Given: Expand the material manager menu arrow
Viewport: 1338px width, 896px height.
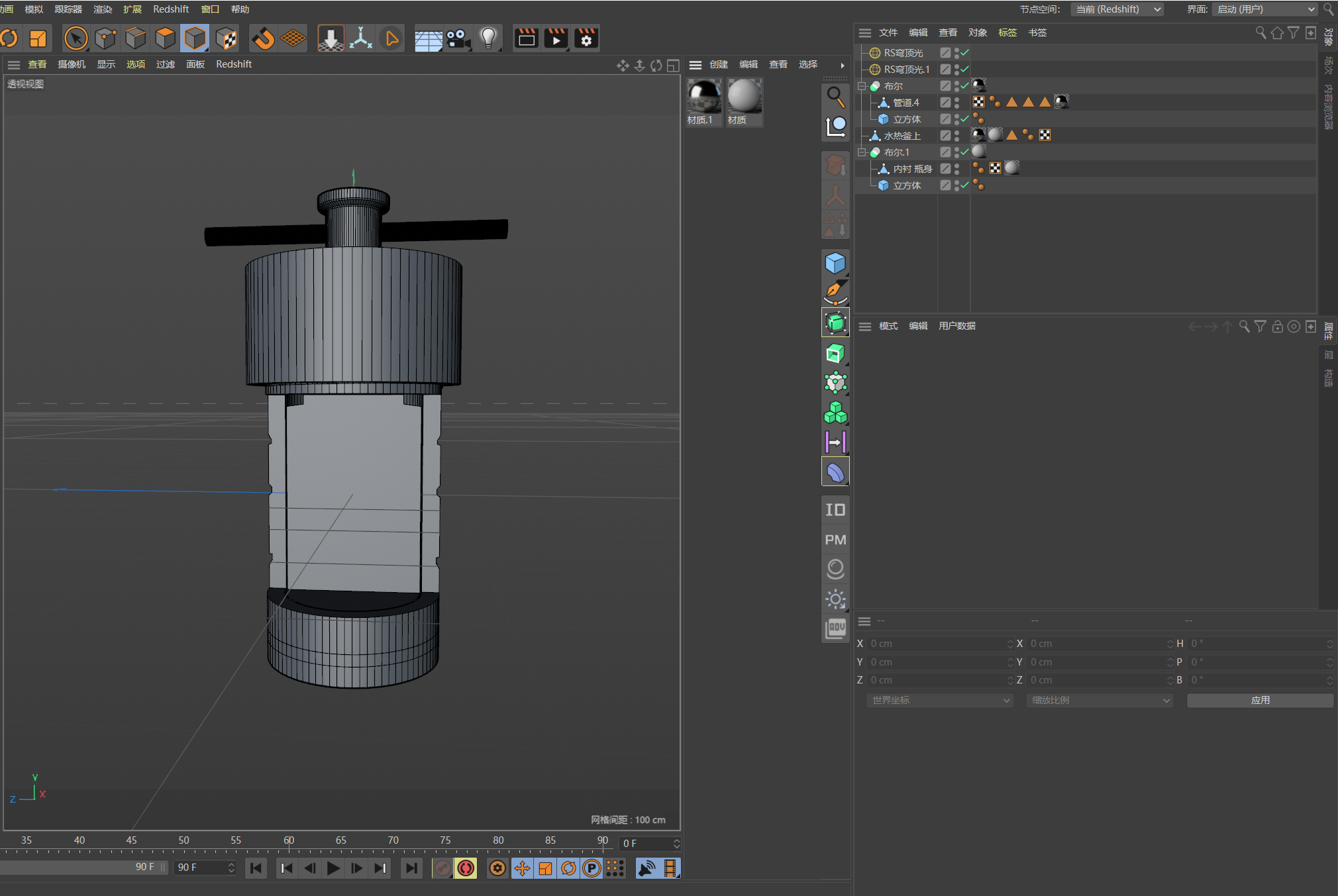Looking at the screenshot, I should [843, 65].
